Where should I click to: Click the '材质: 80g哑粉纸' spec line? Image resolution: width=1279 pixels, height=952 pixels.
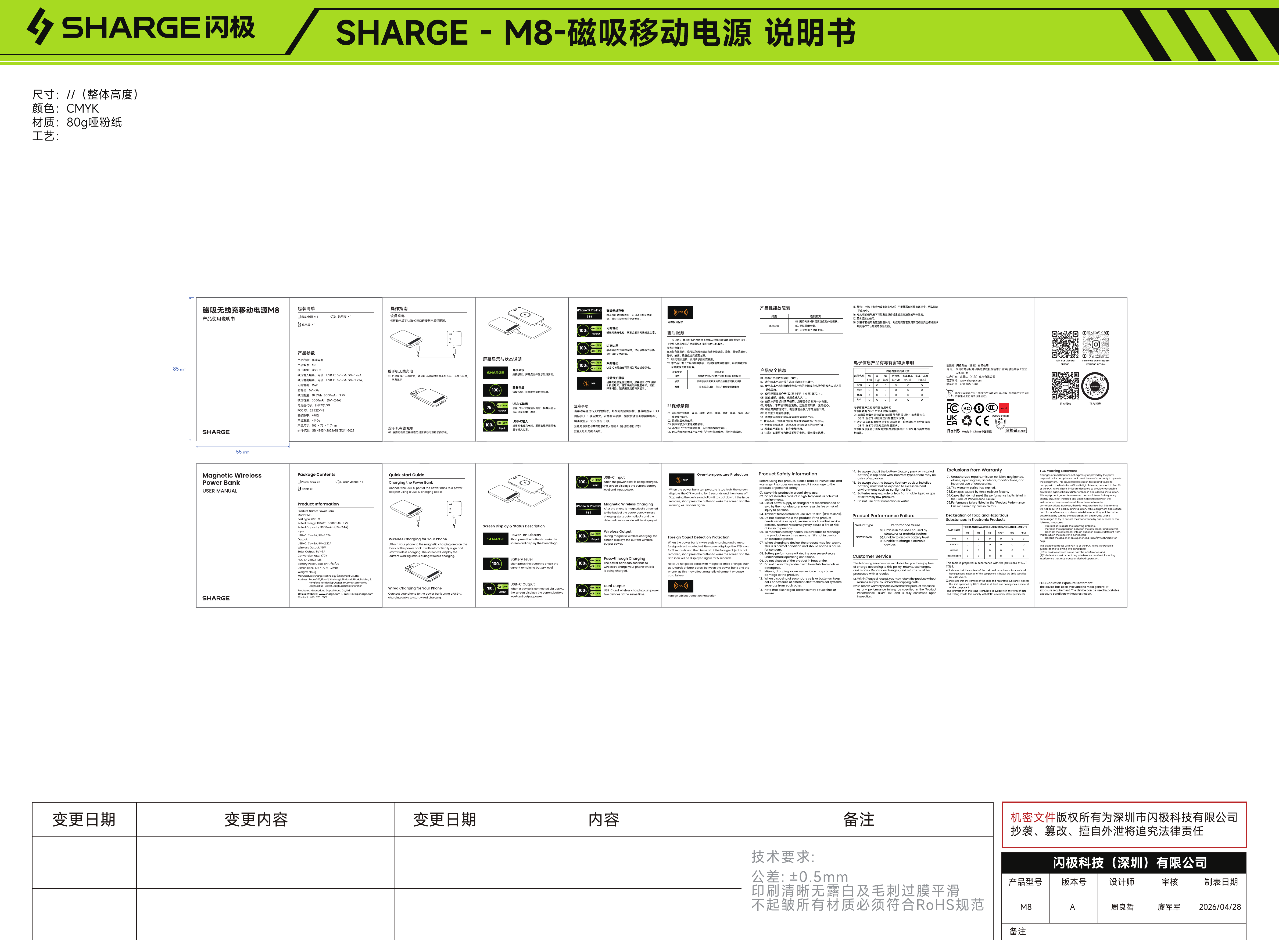click(x=77, y=122)
